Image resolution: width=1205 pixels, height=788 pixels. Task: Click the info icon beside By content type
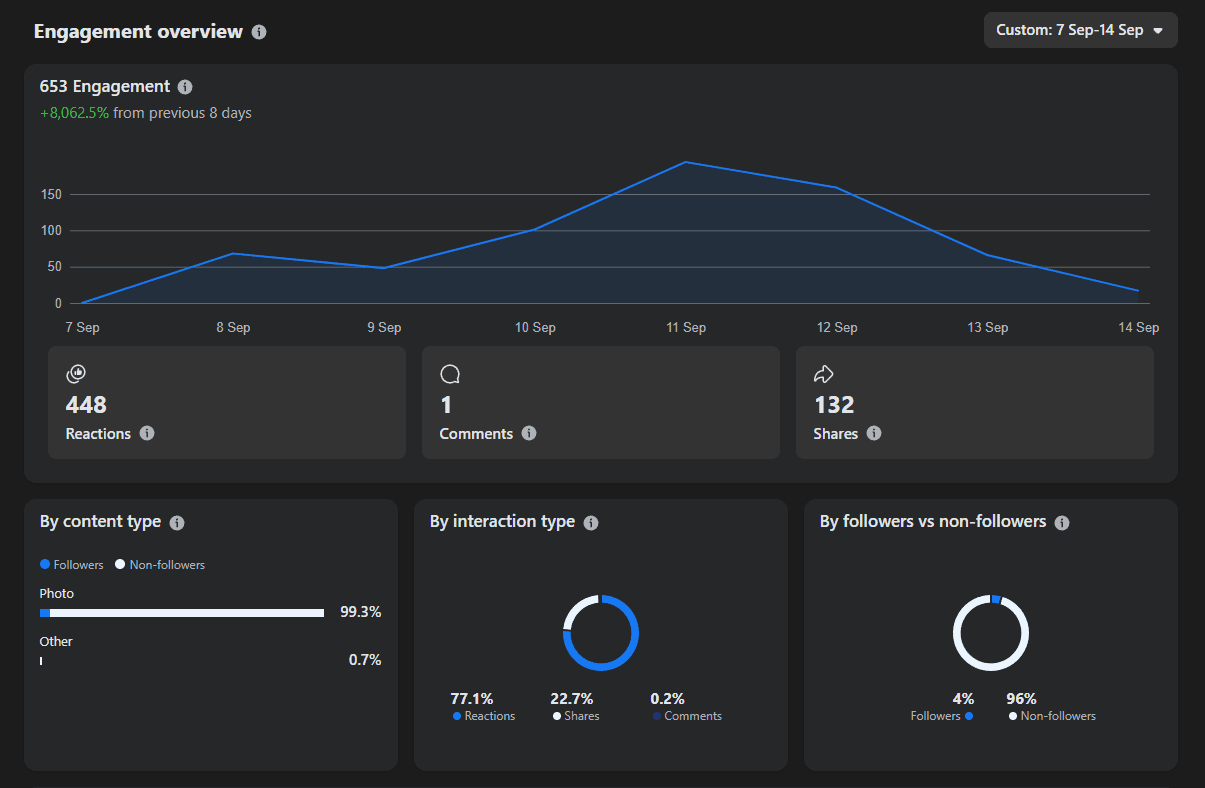tap(177, 523)
